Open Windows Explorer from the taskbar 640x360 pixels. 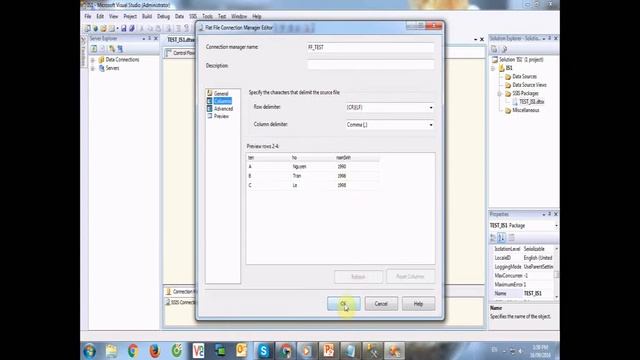coord(111,351)
